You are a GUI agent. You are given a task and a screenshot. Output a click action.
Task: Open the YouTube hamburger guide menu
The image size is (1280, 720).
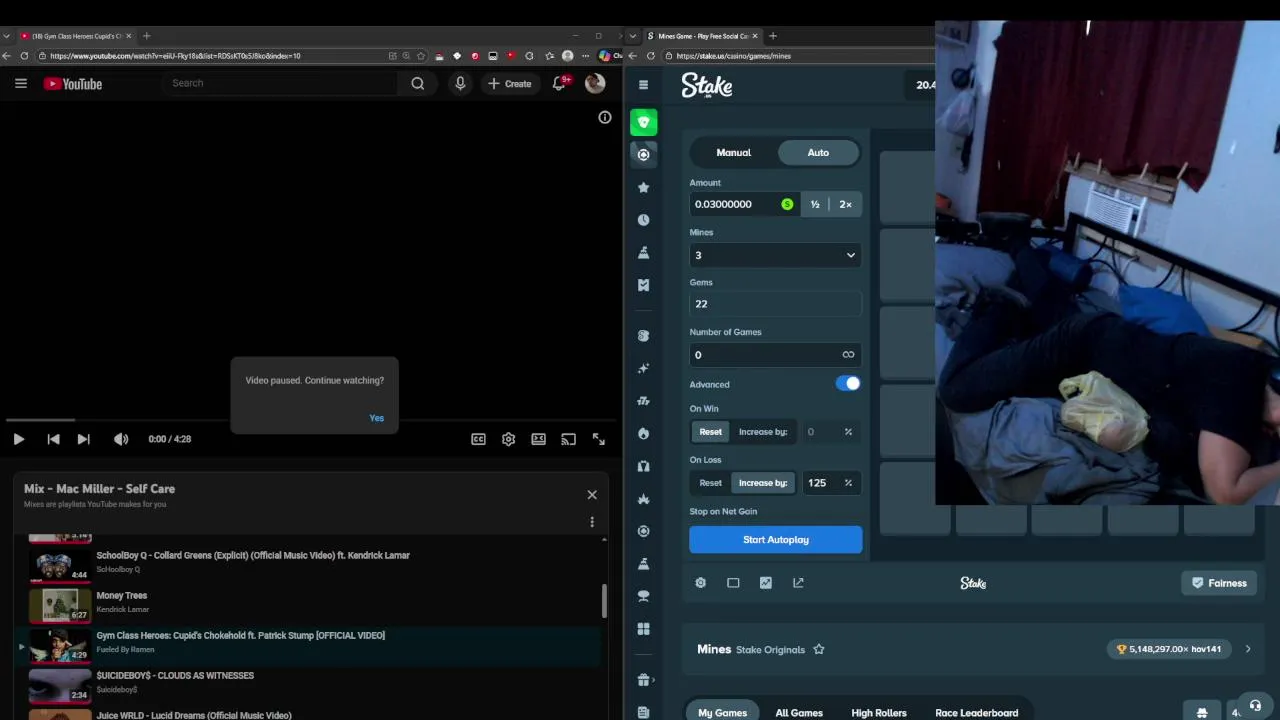coord(20,84)
